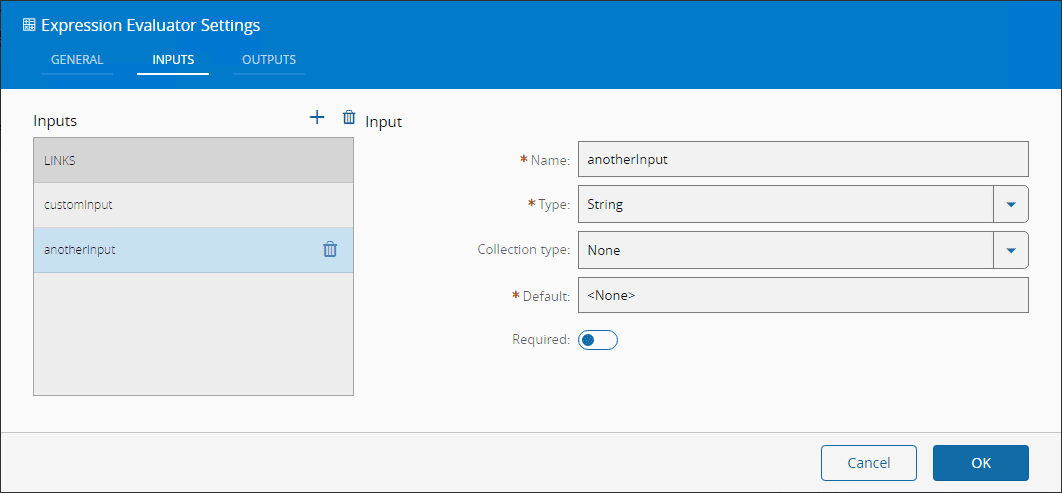Delete anotherInput using its row trash icon
1062x493 pixels.
pyautogui.click(x=330, y=250)
